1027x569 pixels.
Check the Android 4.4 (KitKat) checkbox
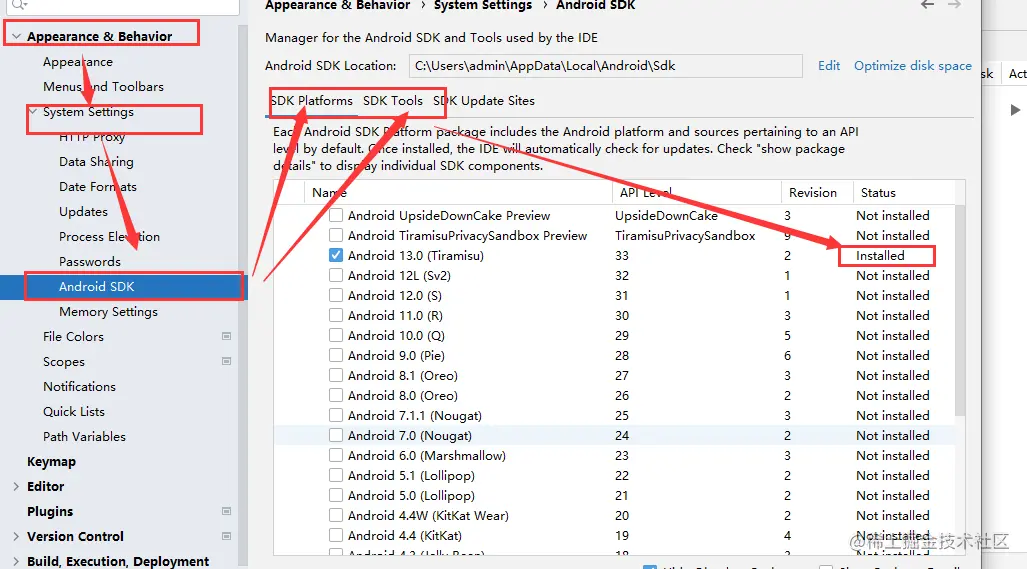click(x=336, y=536)
